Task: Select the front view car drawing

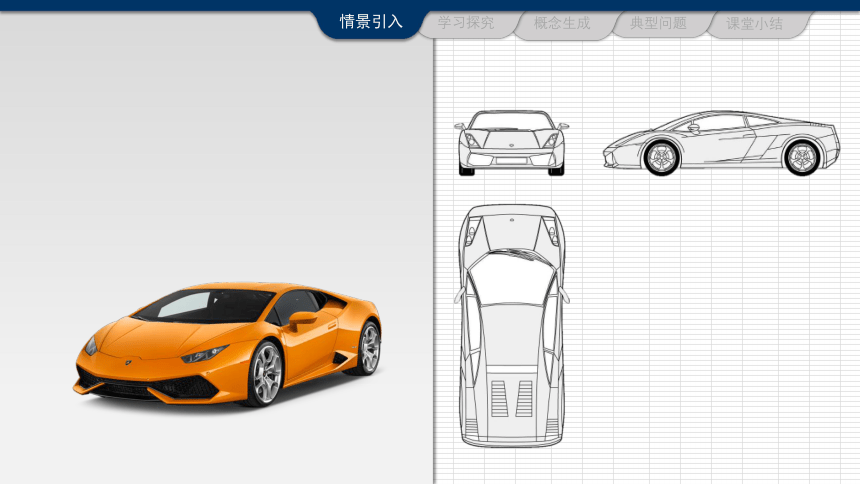Action: coord(511,143)
